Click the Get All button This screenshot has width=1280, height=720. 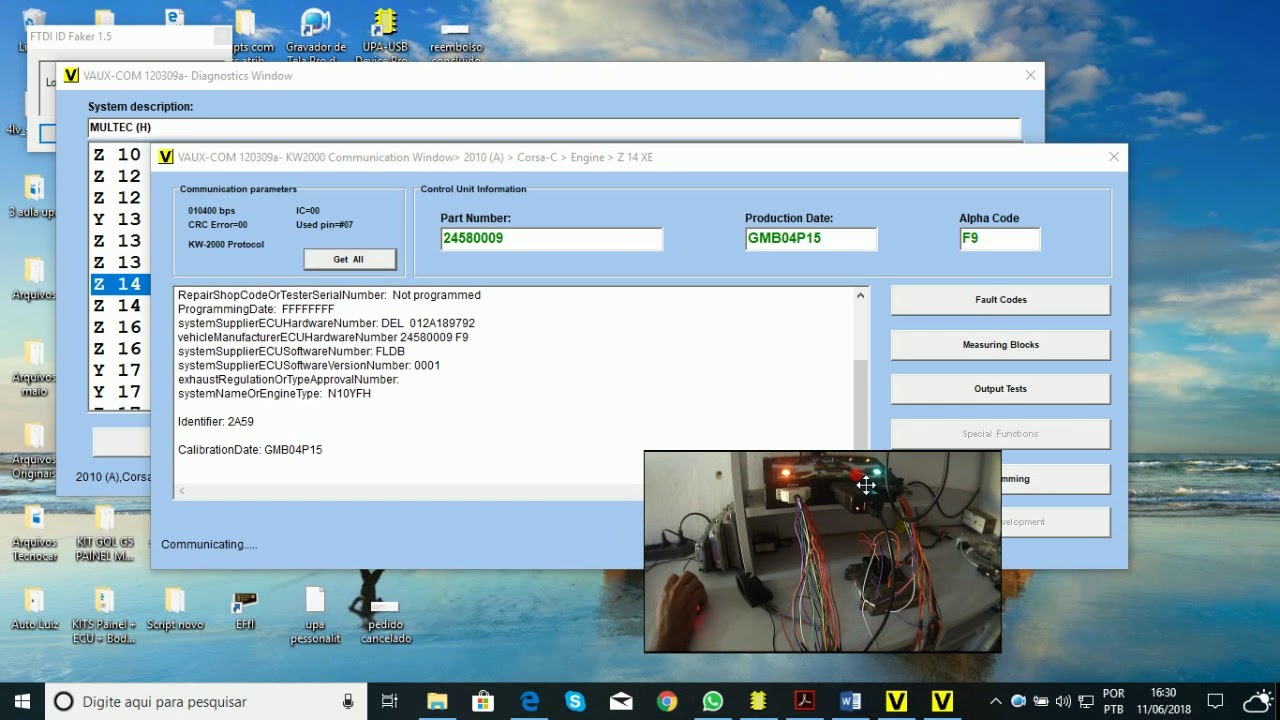(x=349, y=259)
